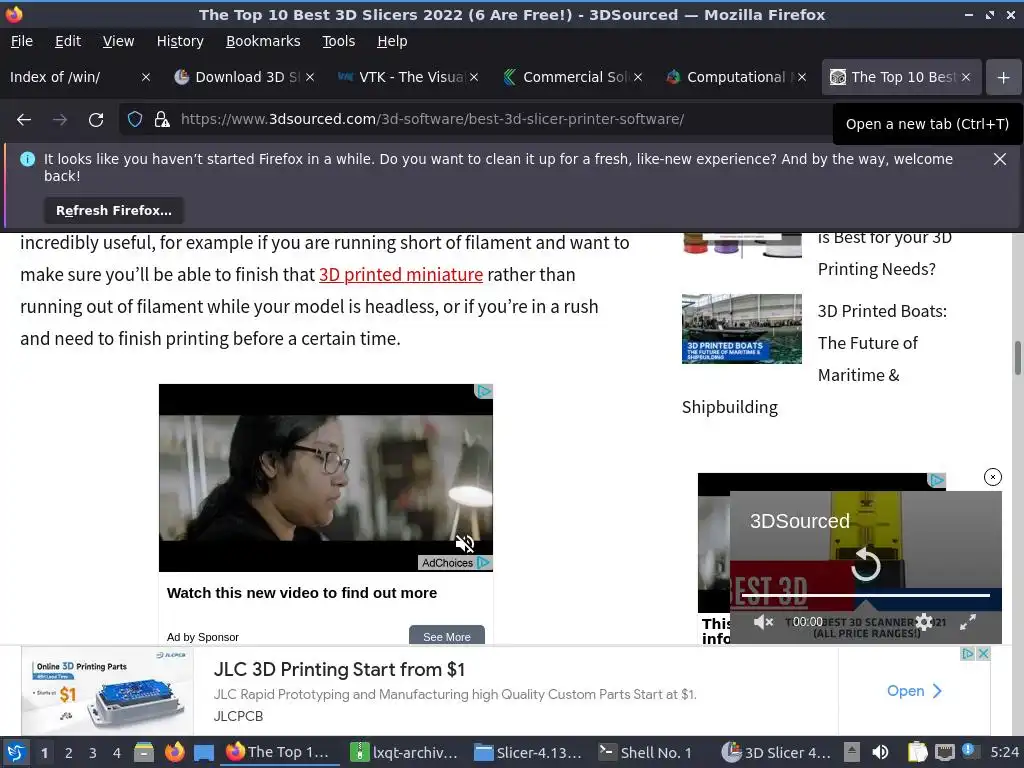
Task: Open the Bookmarks menu
Action: [x=263, y=41]
